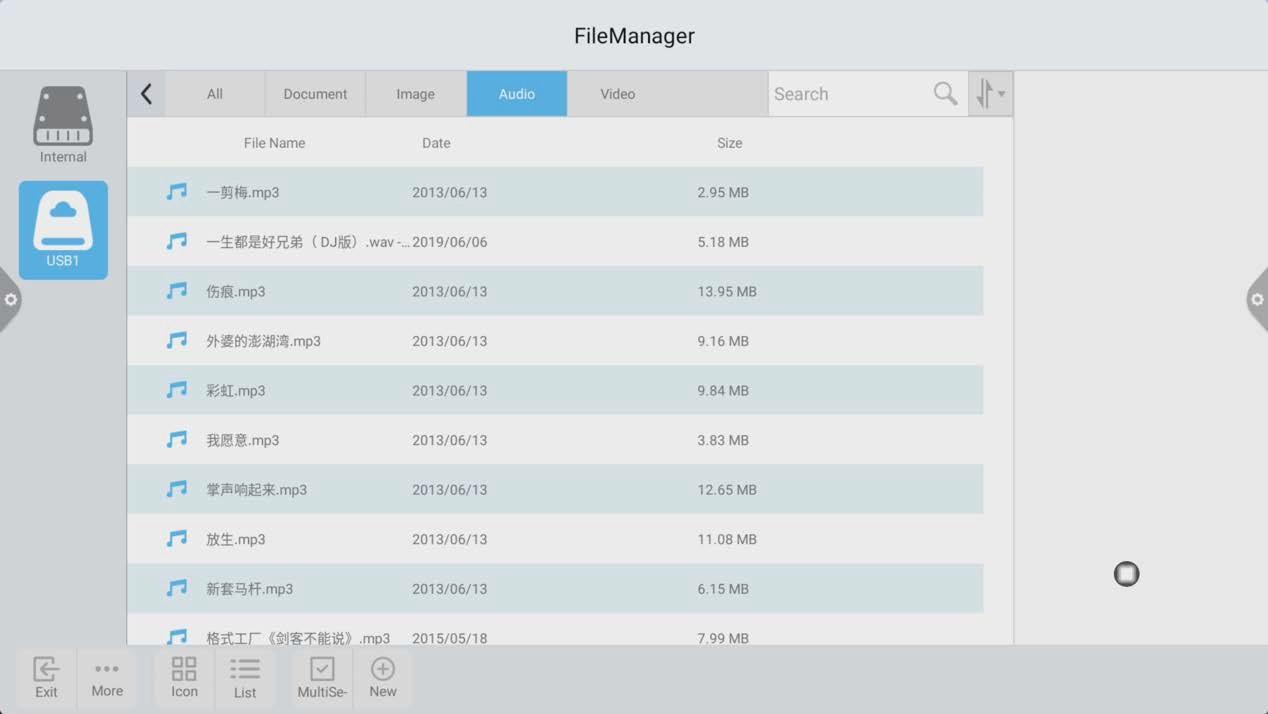
Task: Switch to List view
Action: pyautogui.click(x=245, y=677)
